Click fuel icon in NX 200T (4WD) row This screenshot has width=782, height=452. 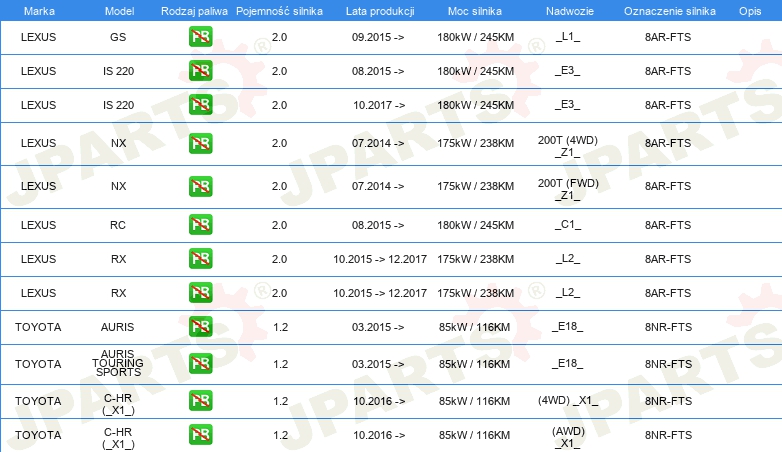[x=200, y=143]
